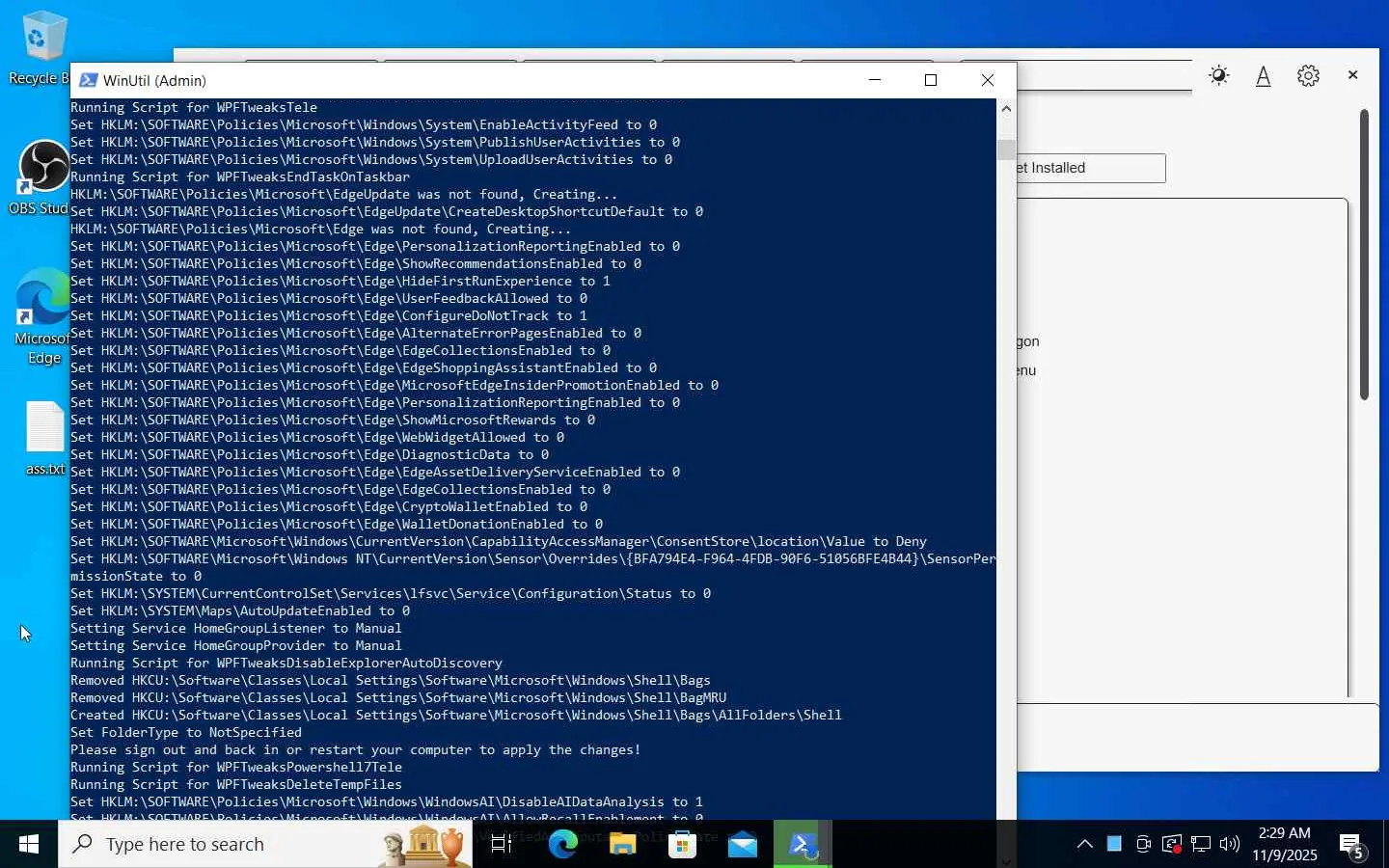Maximize the WinUtil (Admin) console window
The width and height of the screenshot is (1389, 868).
(x=931, y=80)
